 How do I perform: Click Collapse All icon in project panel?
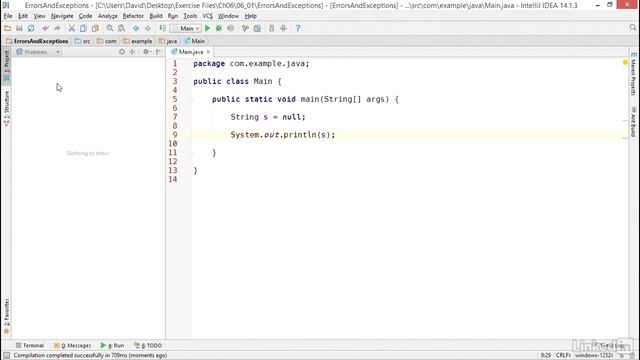132,52
